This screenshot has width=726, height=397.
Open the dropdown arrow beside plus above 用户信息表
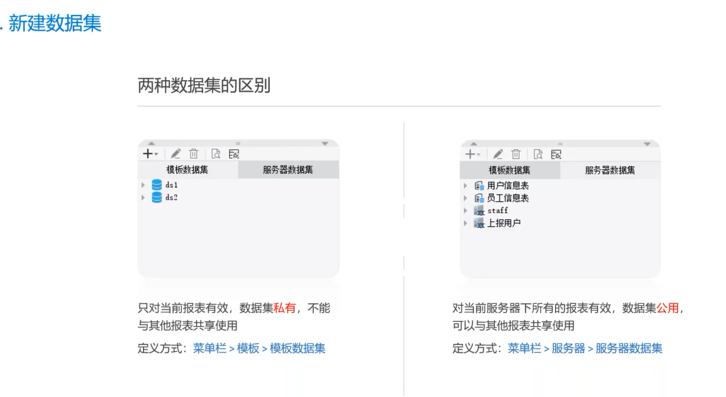(479, 155)
